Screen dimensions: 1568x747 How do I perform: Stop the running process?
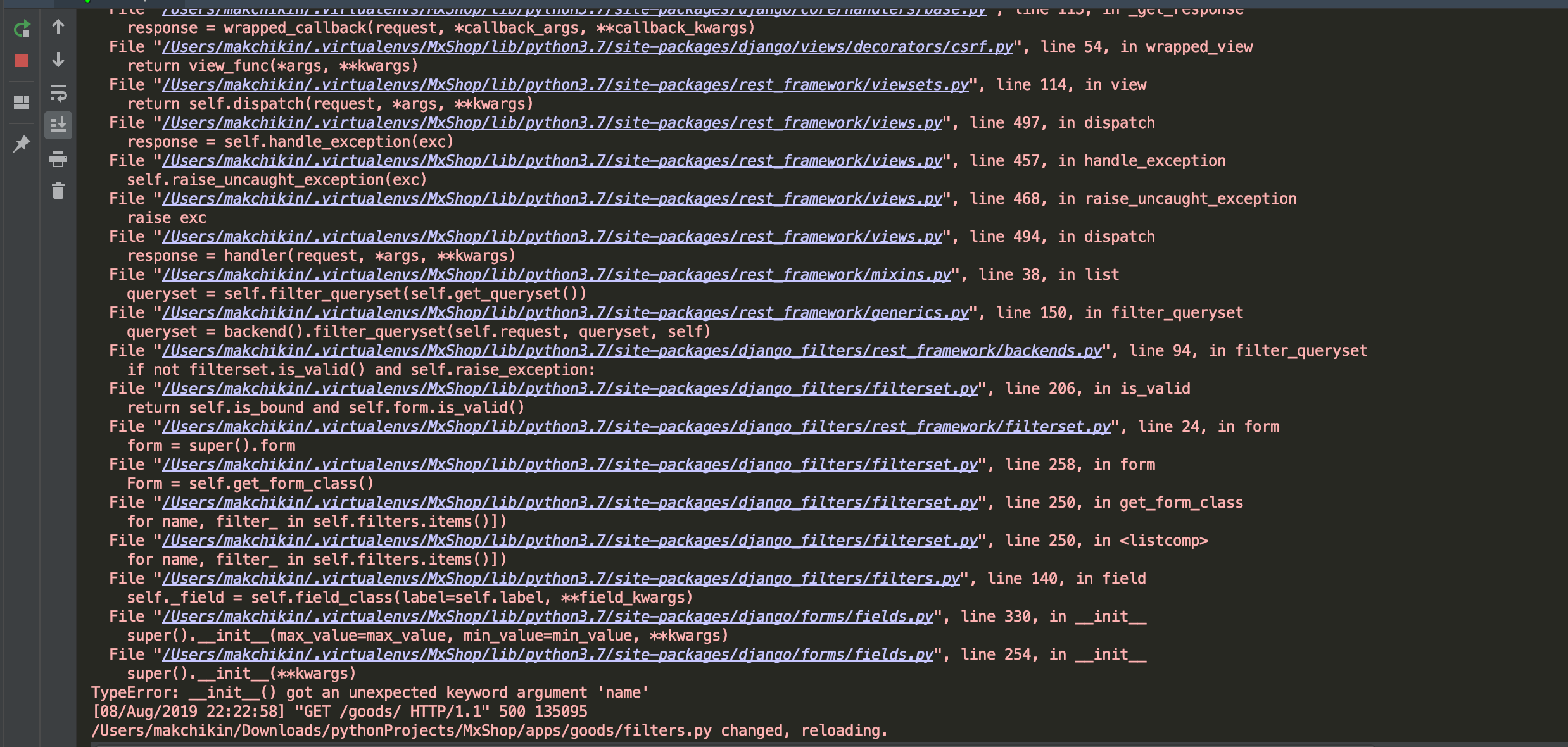[22, 61]
